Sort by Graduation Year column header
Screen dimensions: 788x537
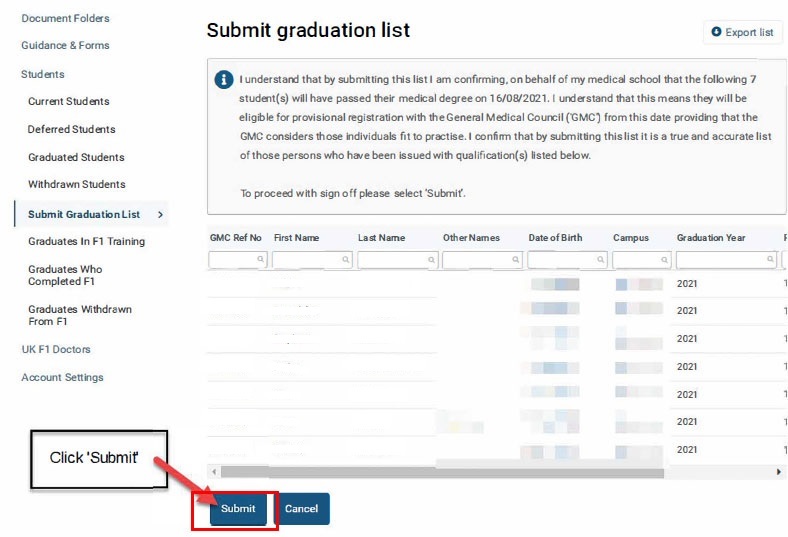[x=711, y=238]
